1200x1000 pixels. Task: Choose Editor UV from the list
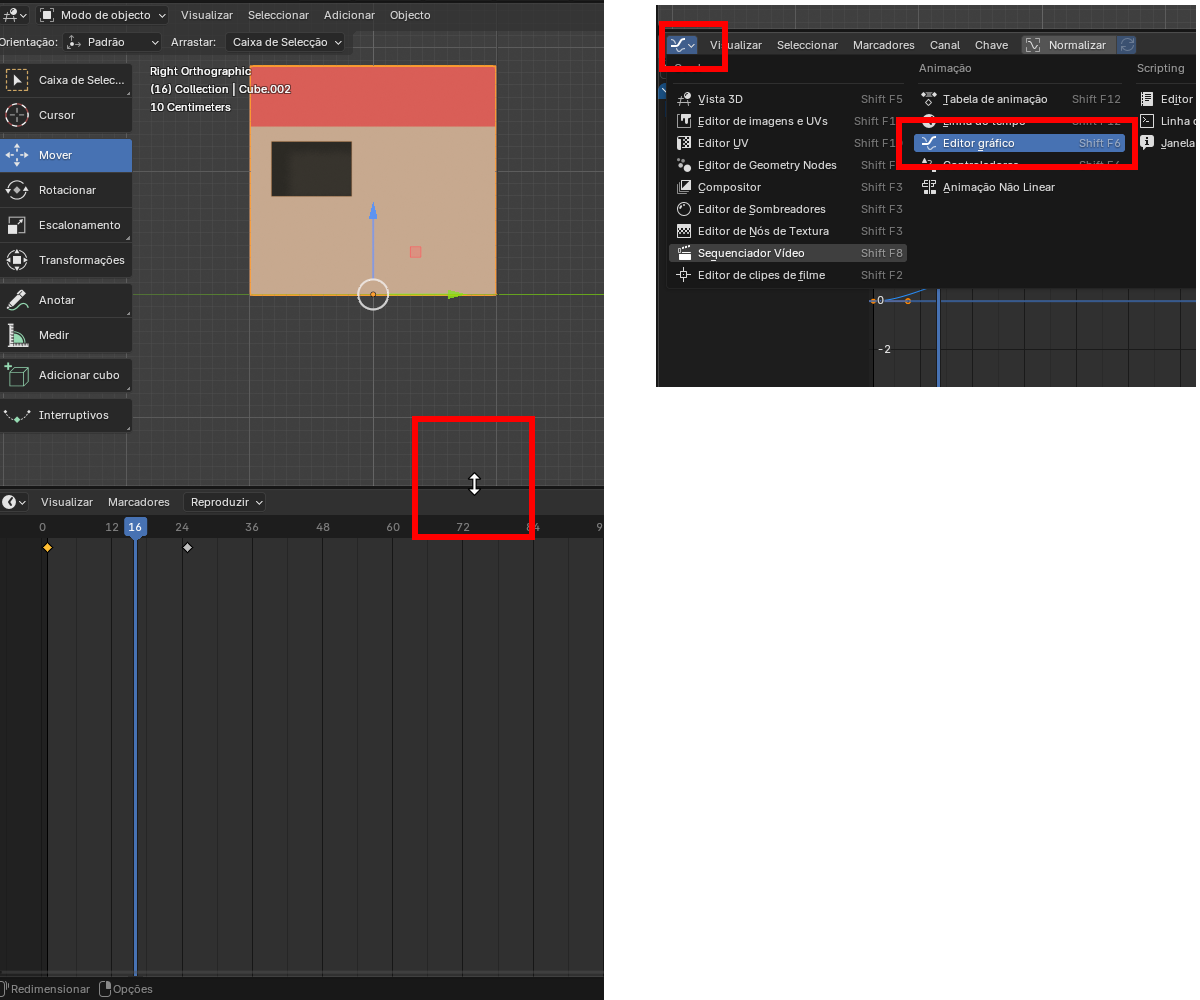[788, 143]
